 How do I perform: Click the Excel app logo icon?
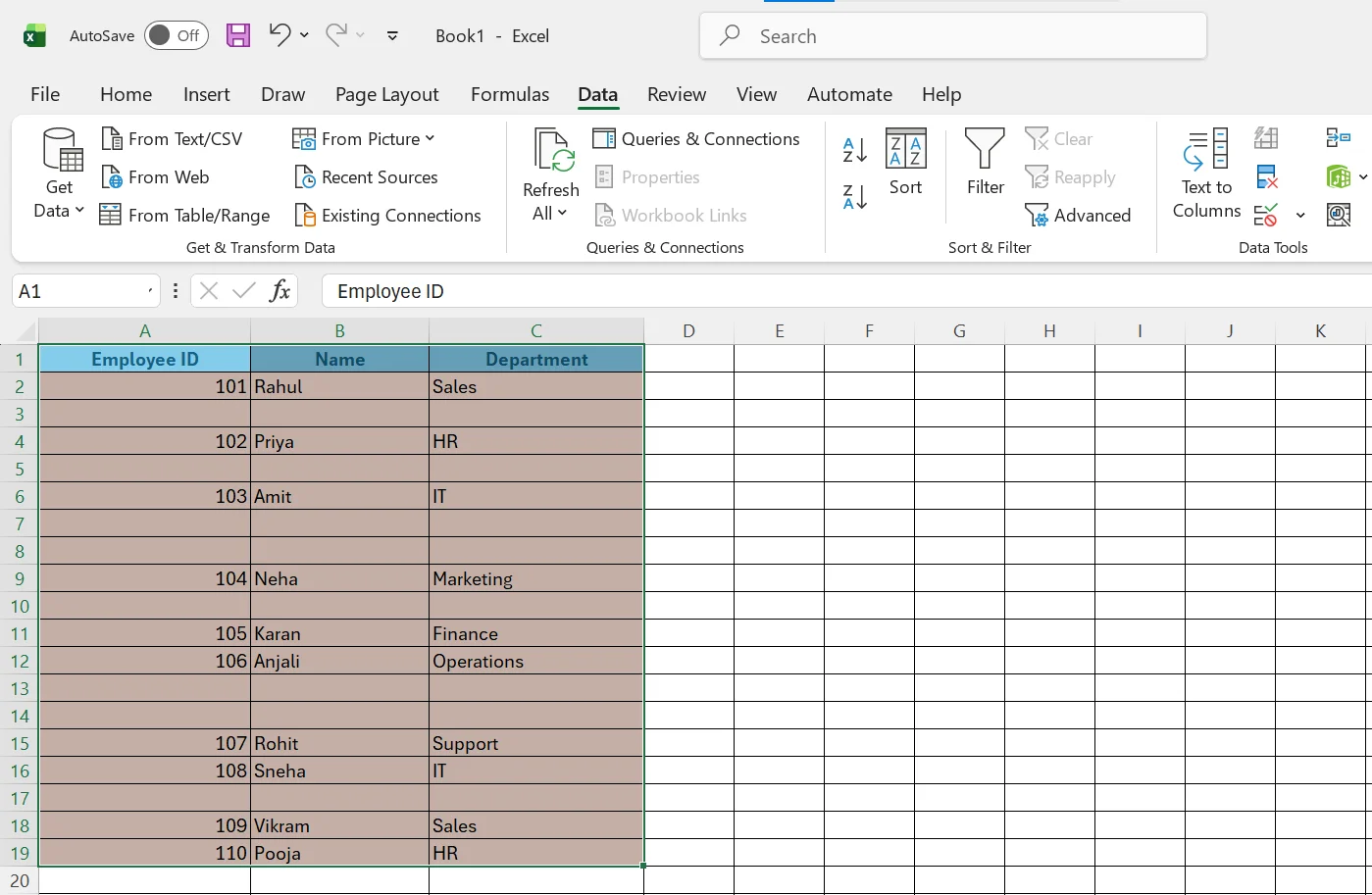[34, 36]
